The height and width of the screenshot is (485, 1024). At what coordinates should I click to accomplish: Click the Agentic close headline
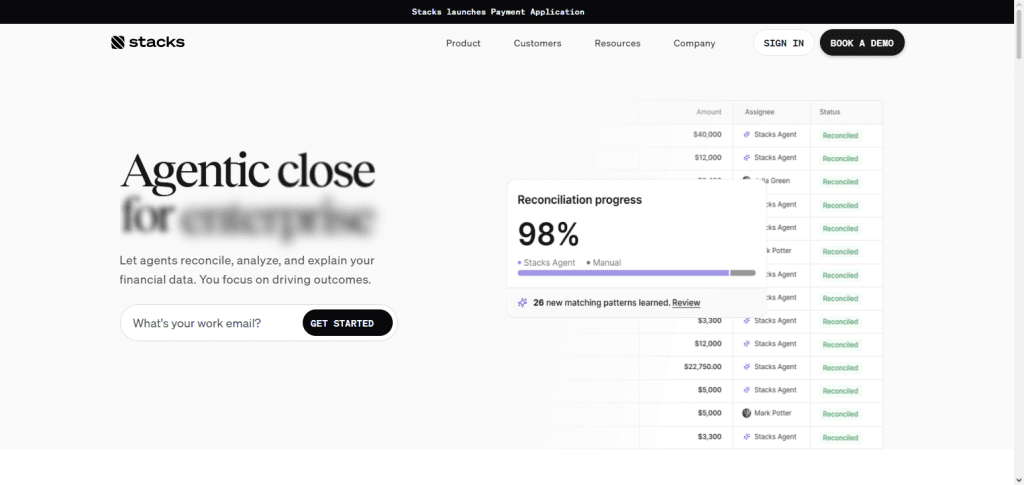(x=248, y=170)
